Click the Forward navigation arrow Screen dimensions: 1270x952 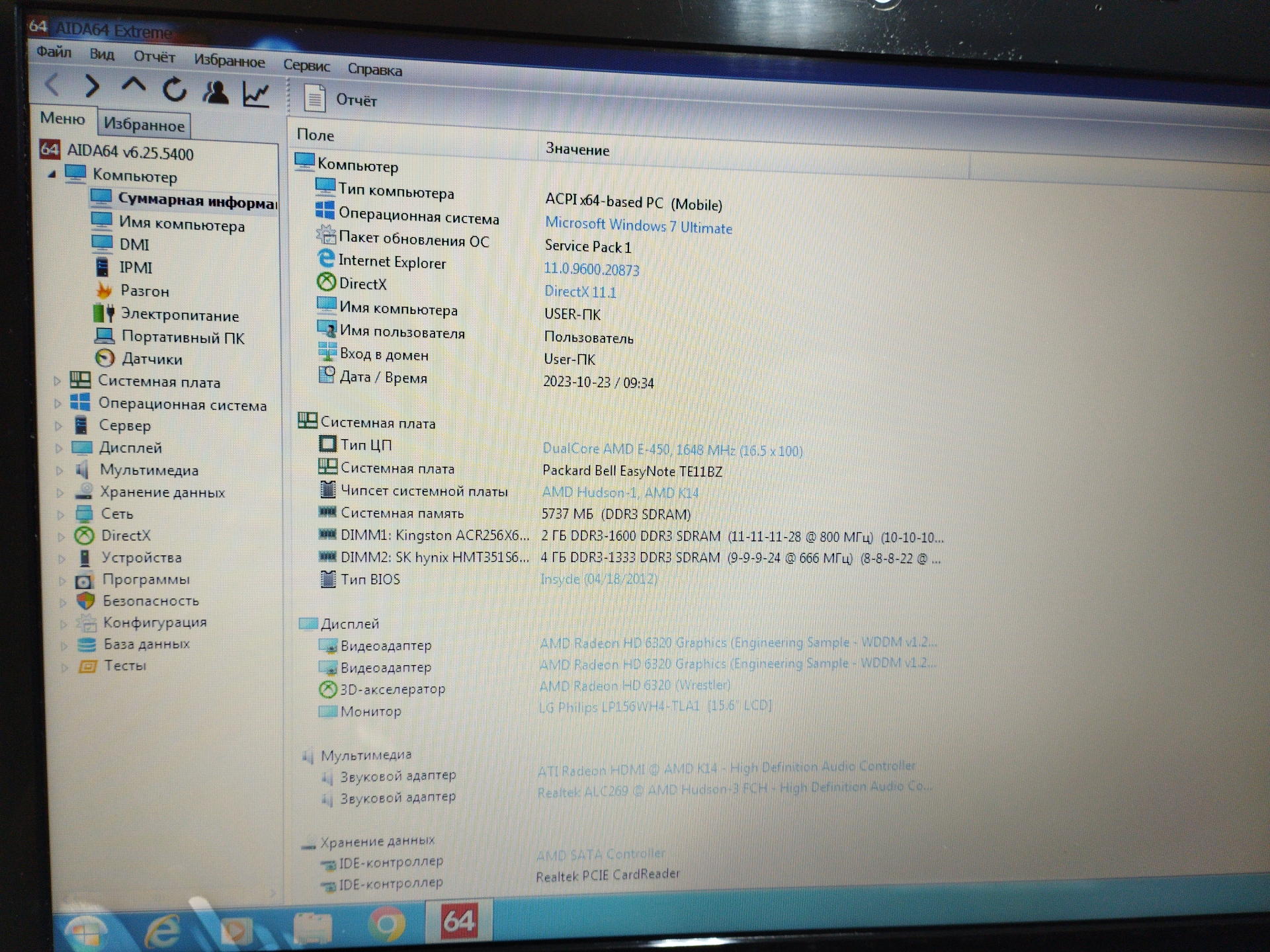(x=92, y=86)
